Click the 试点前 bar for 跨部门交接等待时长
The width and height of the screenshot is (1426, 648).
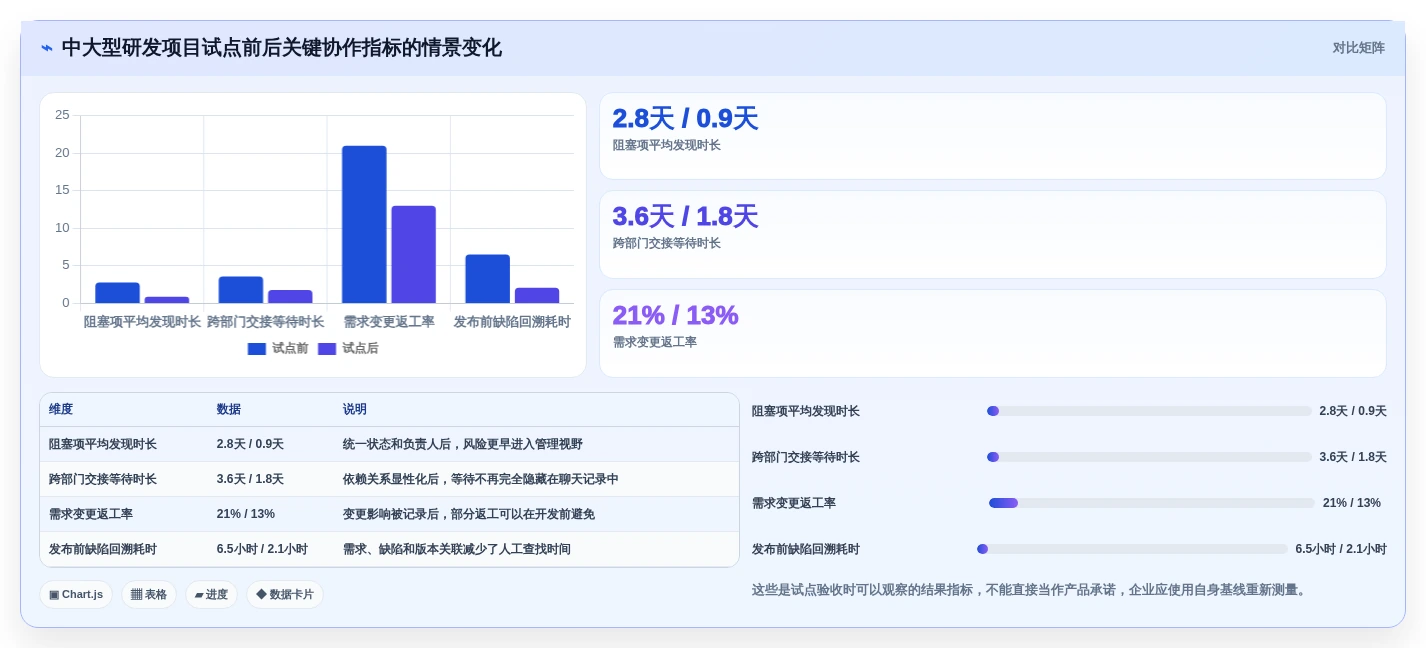(x=241, y=290)
